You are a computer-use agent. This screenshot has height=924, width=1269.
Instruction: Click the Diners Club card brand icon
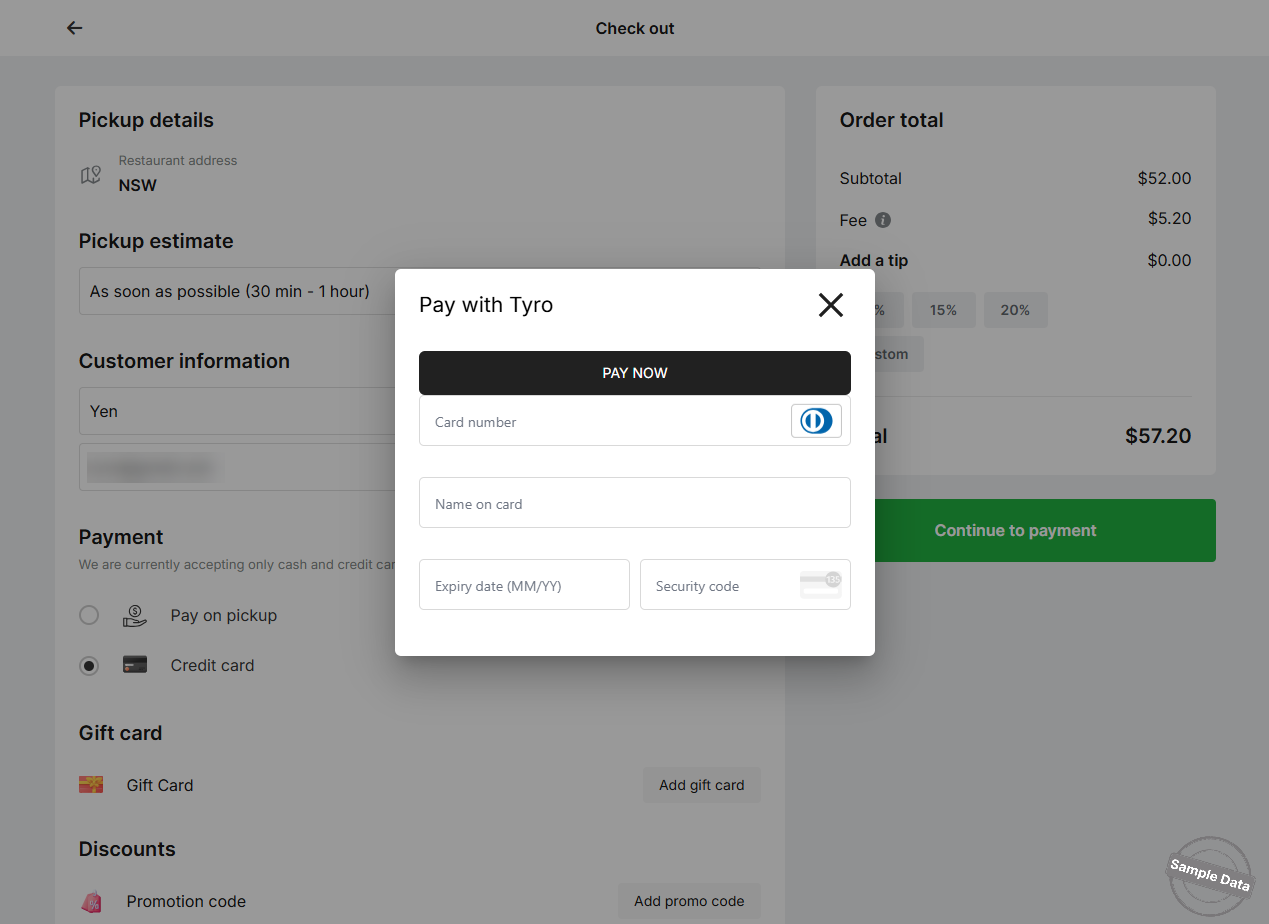tap(816, 421)
